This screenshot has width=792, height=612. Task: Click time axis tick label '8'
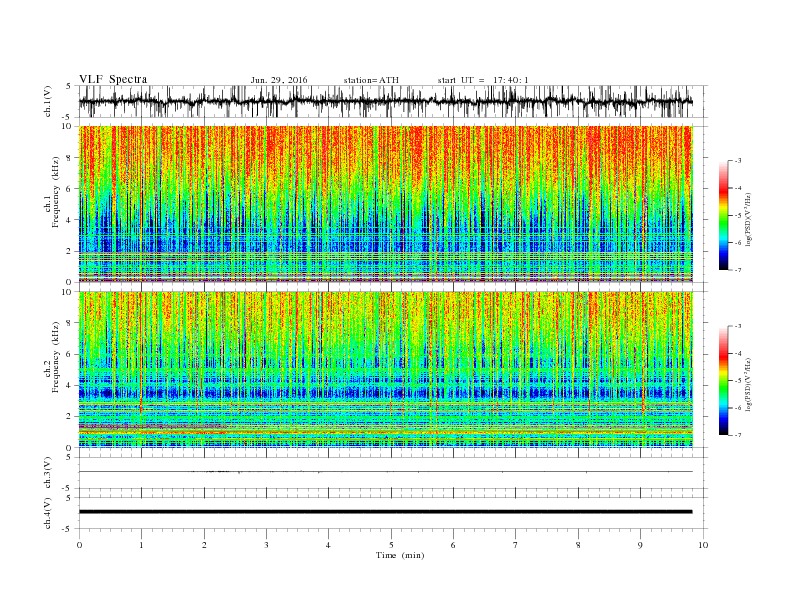click(x=578, y=545)
